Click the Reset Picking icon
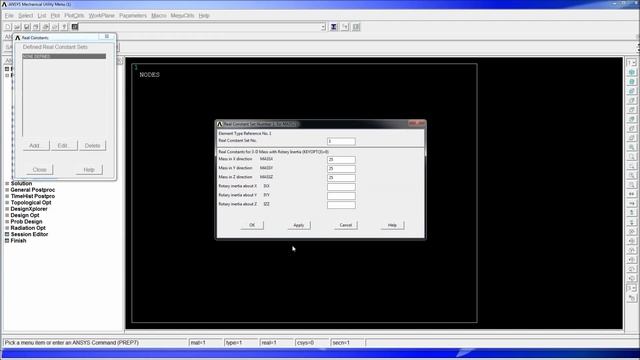The width and height of the screenshot is (640, 360). click(345, 27)
